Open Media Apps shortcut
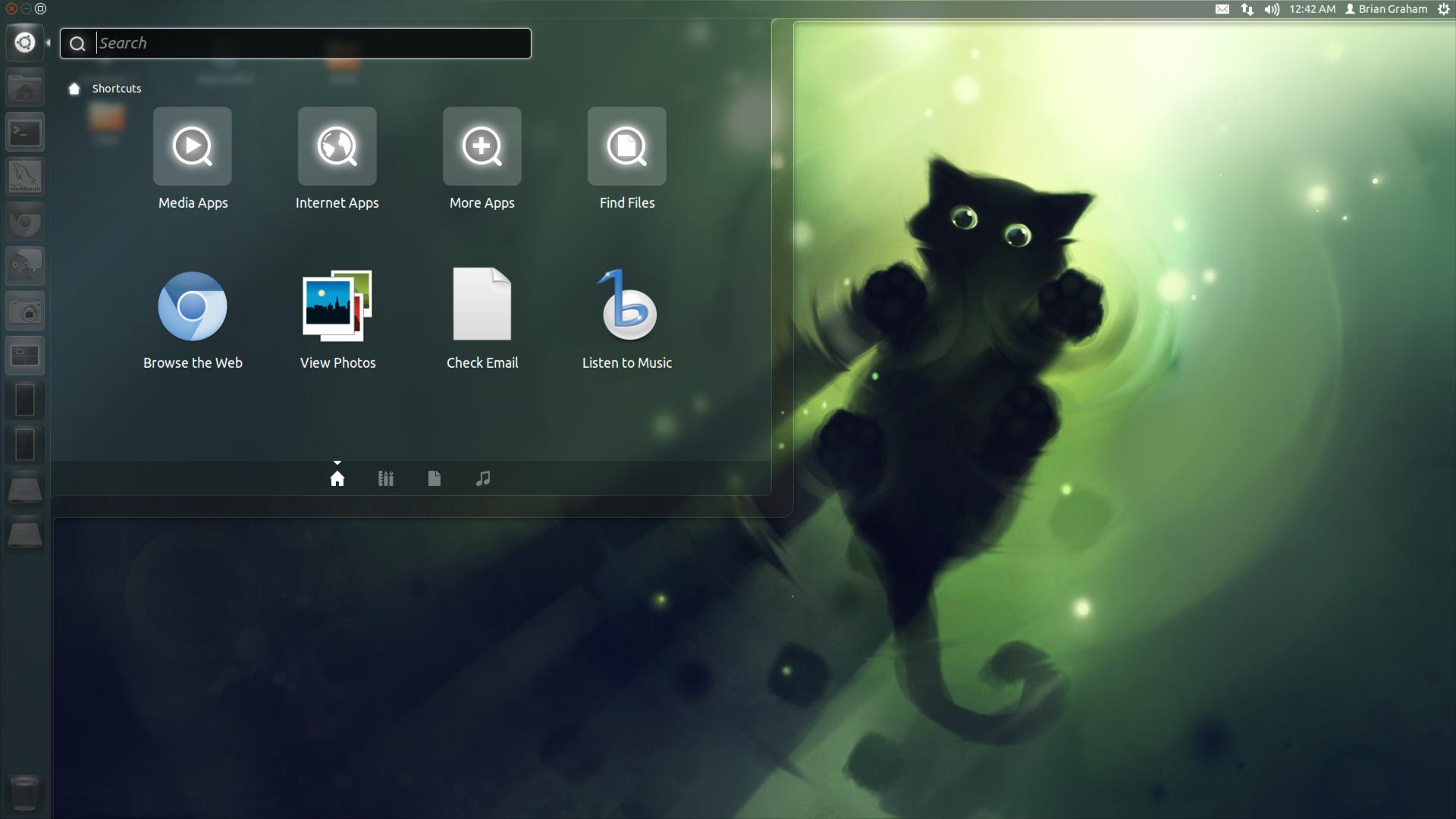This screenshot has height=819, width=1456. [x=193, y=159]
